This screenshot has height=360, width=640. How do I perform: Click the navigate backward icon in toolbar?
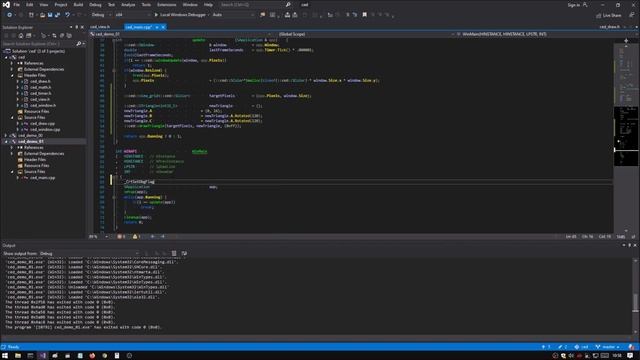point(9,15)
